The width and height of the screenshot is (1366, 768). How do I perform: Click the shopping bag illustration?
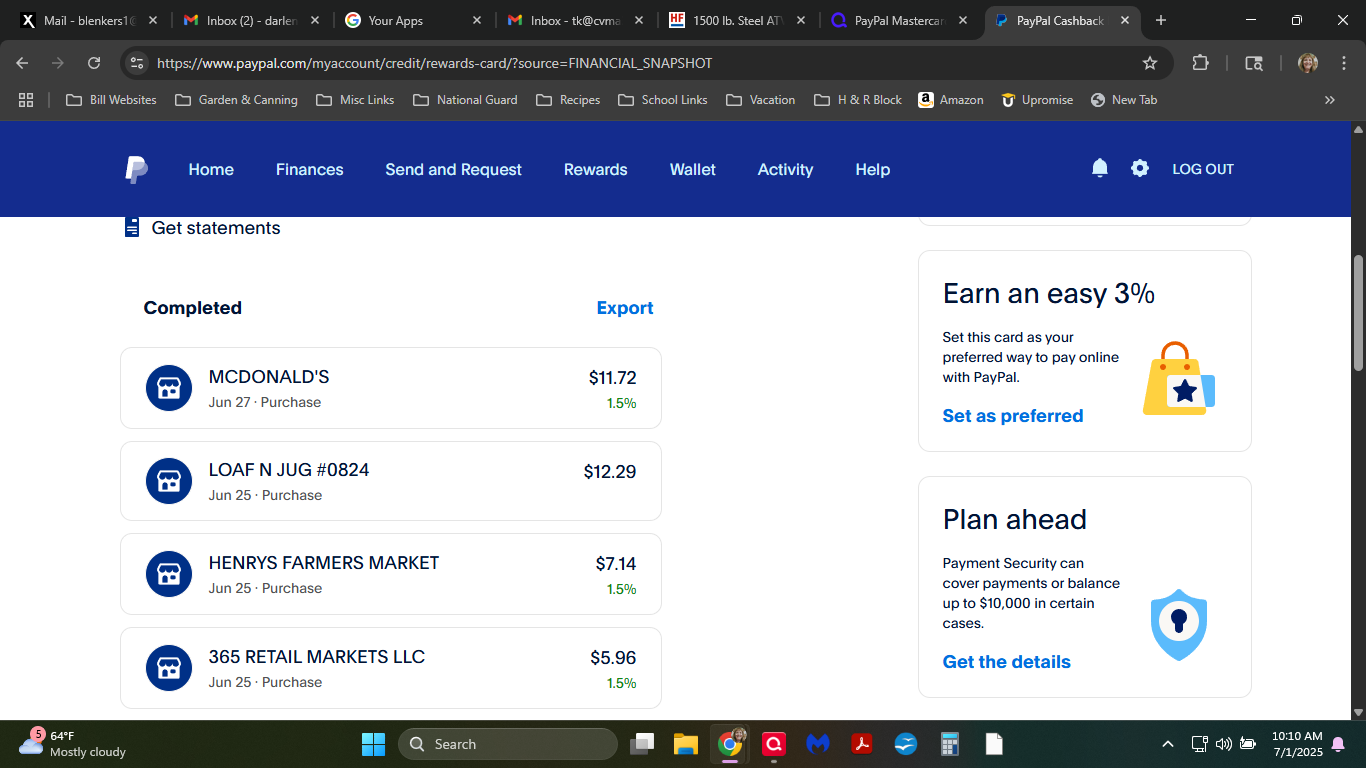point(1179,378)
